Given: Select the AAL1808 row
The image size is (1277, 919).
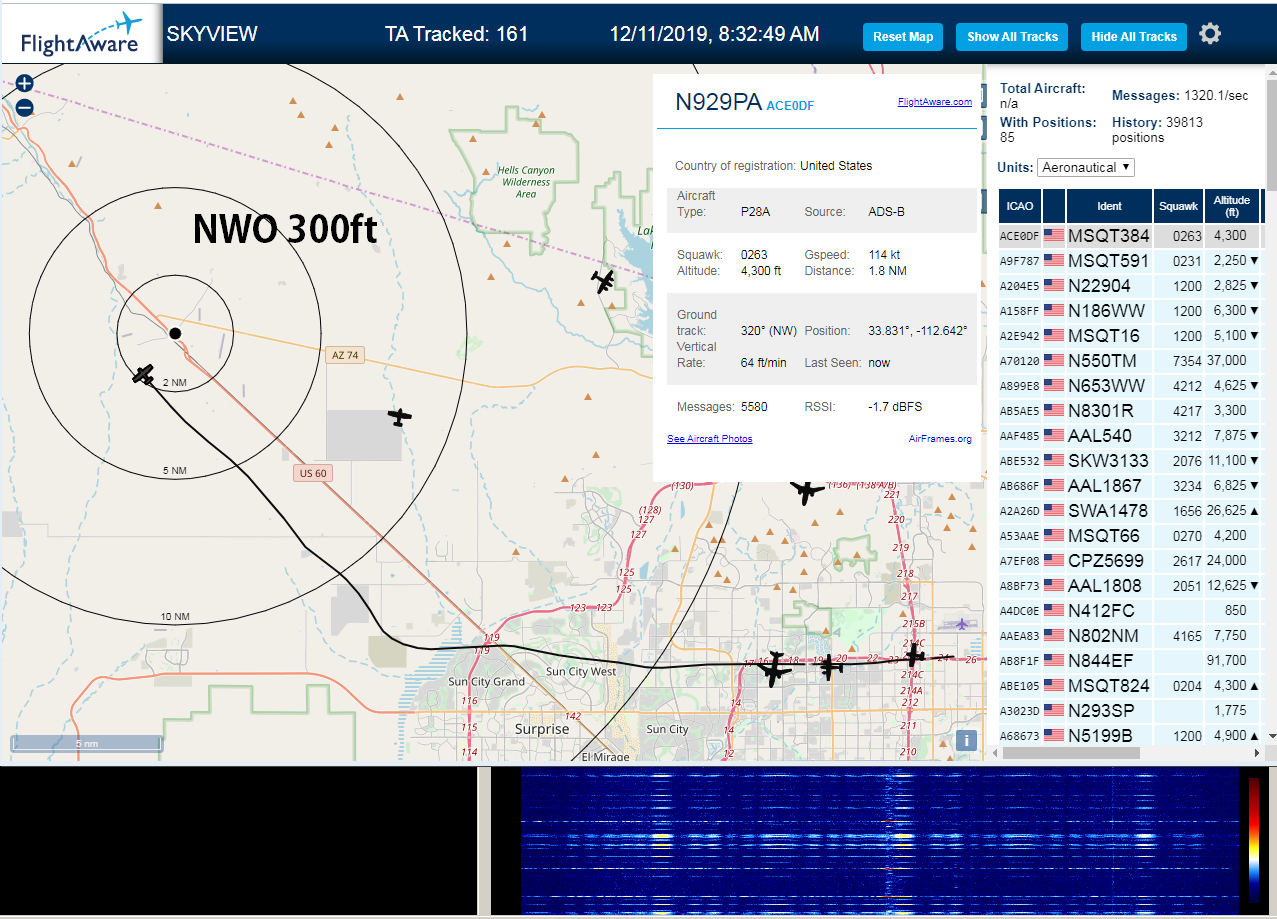Looking at the screenshot, I should [1129, 586].
